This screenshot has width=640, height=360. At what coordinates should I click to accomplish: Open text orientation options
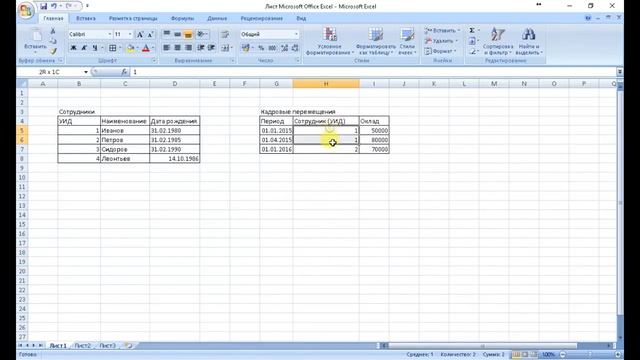pos(202,34)
